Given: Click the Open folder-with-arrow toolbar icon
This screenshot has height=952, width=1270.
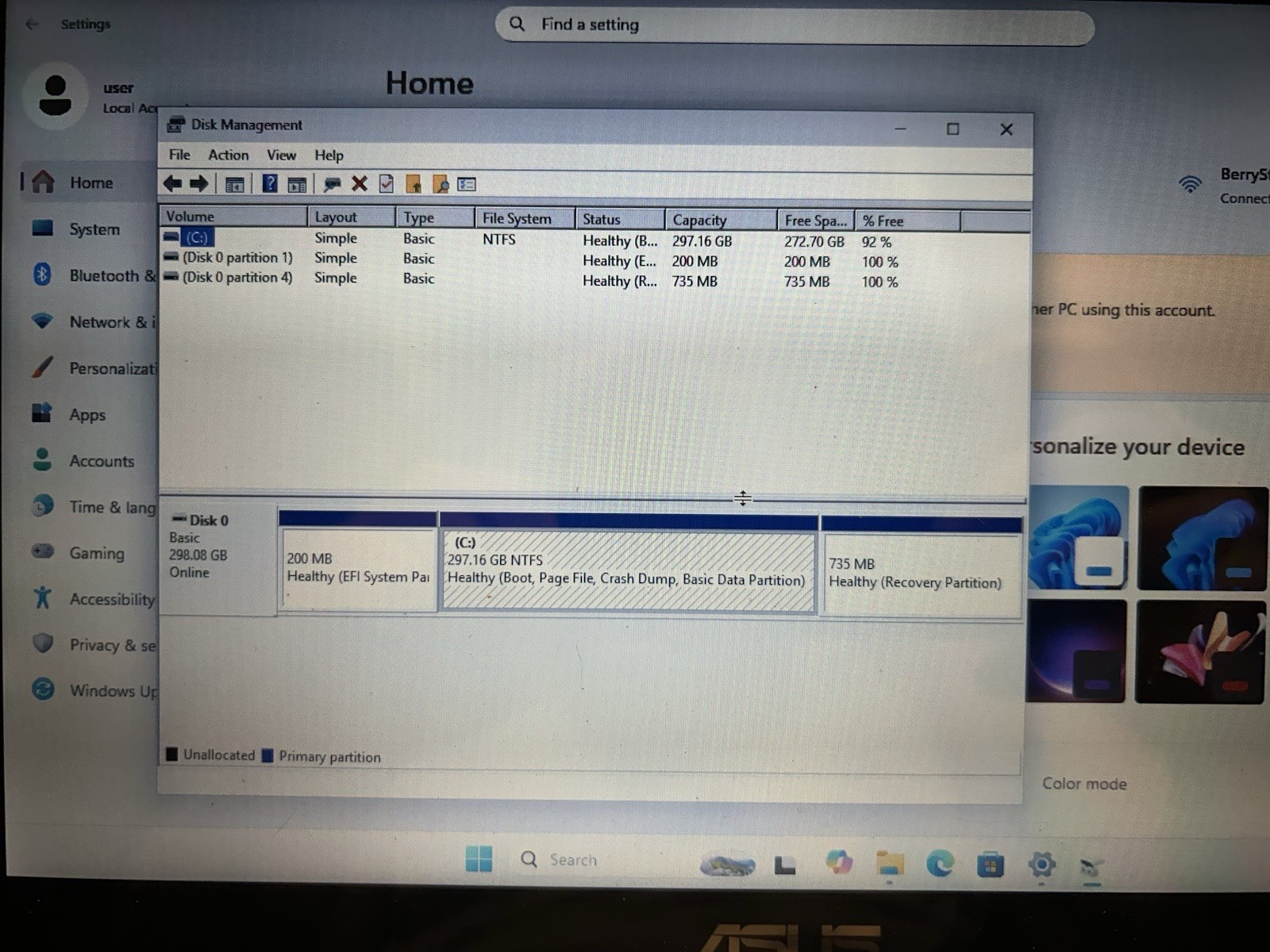Looking at the screenshot, I should 414,184.
